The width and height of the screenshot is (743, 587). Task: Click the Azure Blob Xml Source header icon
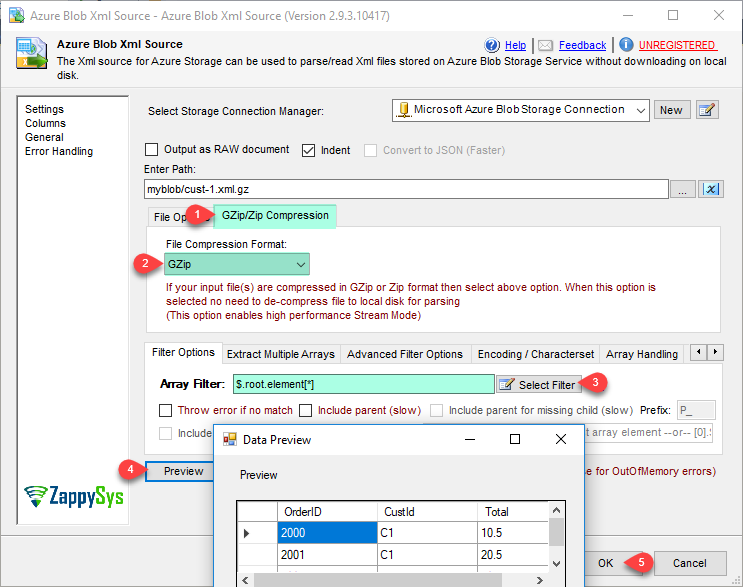click(x=31, y=54)
